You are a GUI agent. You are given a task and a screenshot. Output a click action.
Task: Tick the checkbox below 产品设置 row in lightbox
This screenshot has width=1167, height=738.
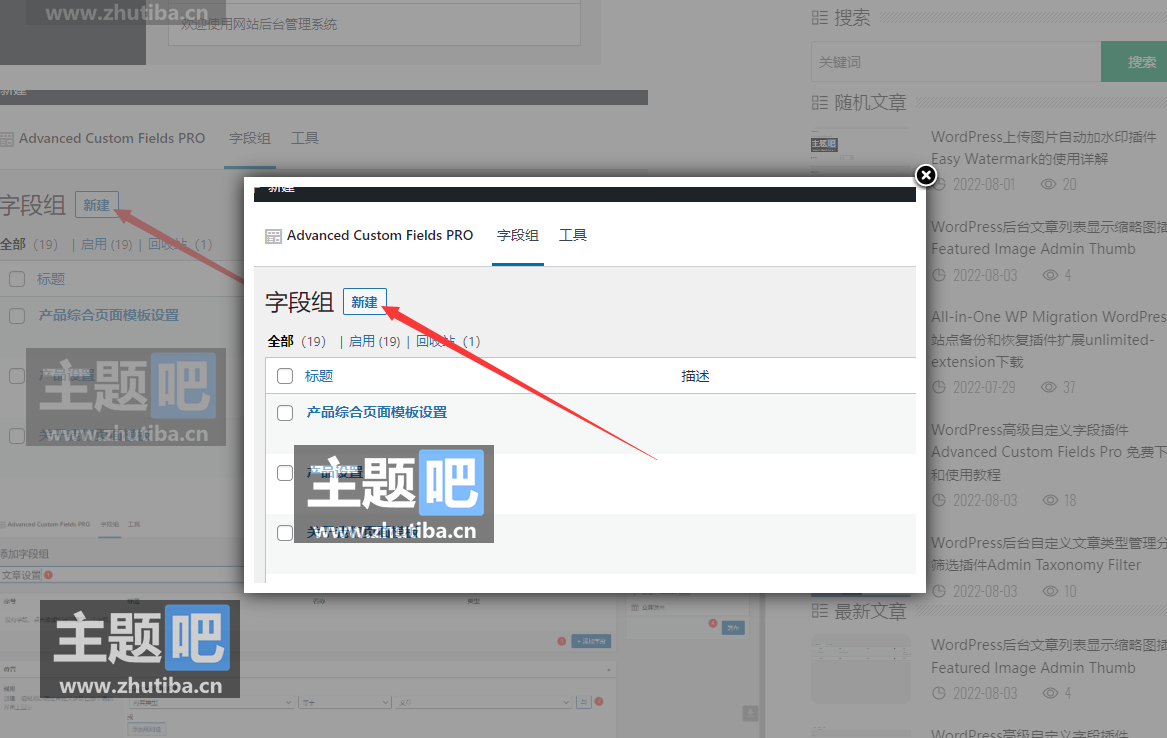point(285,533)
